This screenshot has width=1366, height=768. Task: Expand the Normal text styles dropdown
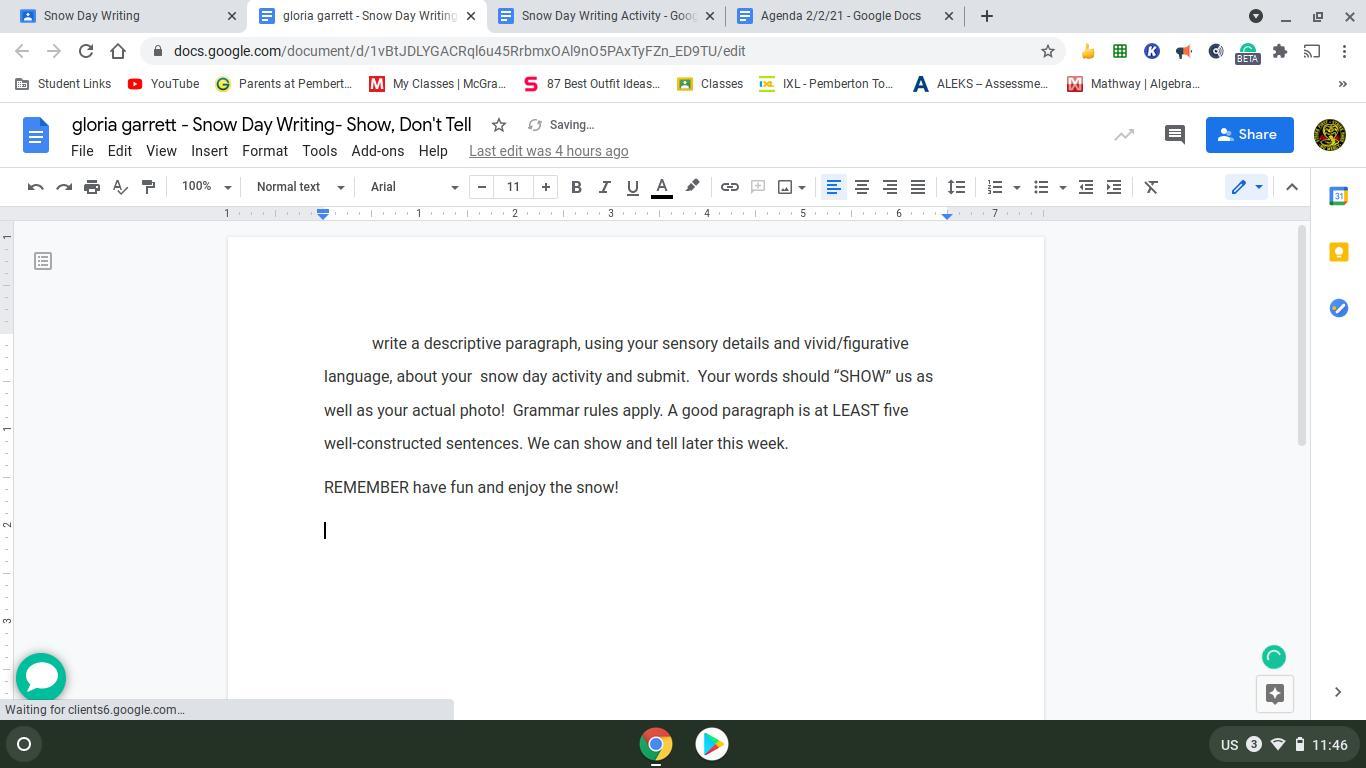coord(300,187)
